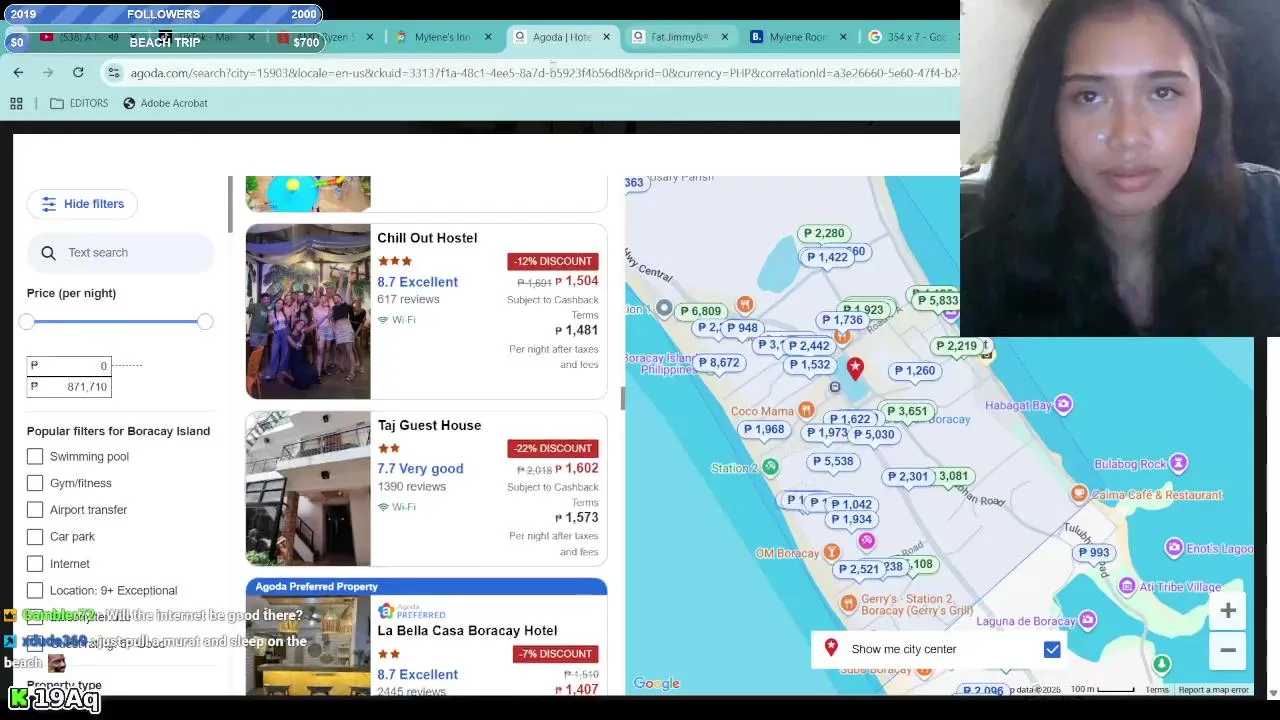Viewport: 1280px width, 720px height.
Task: Click the Laguna de Boracay marker
Action: click(x=1087, y=620)
